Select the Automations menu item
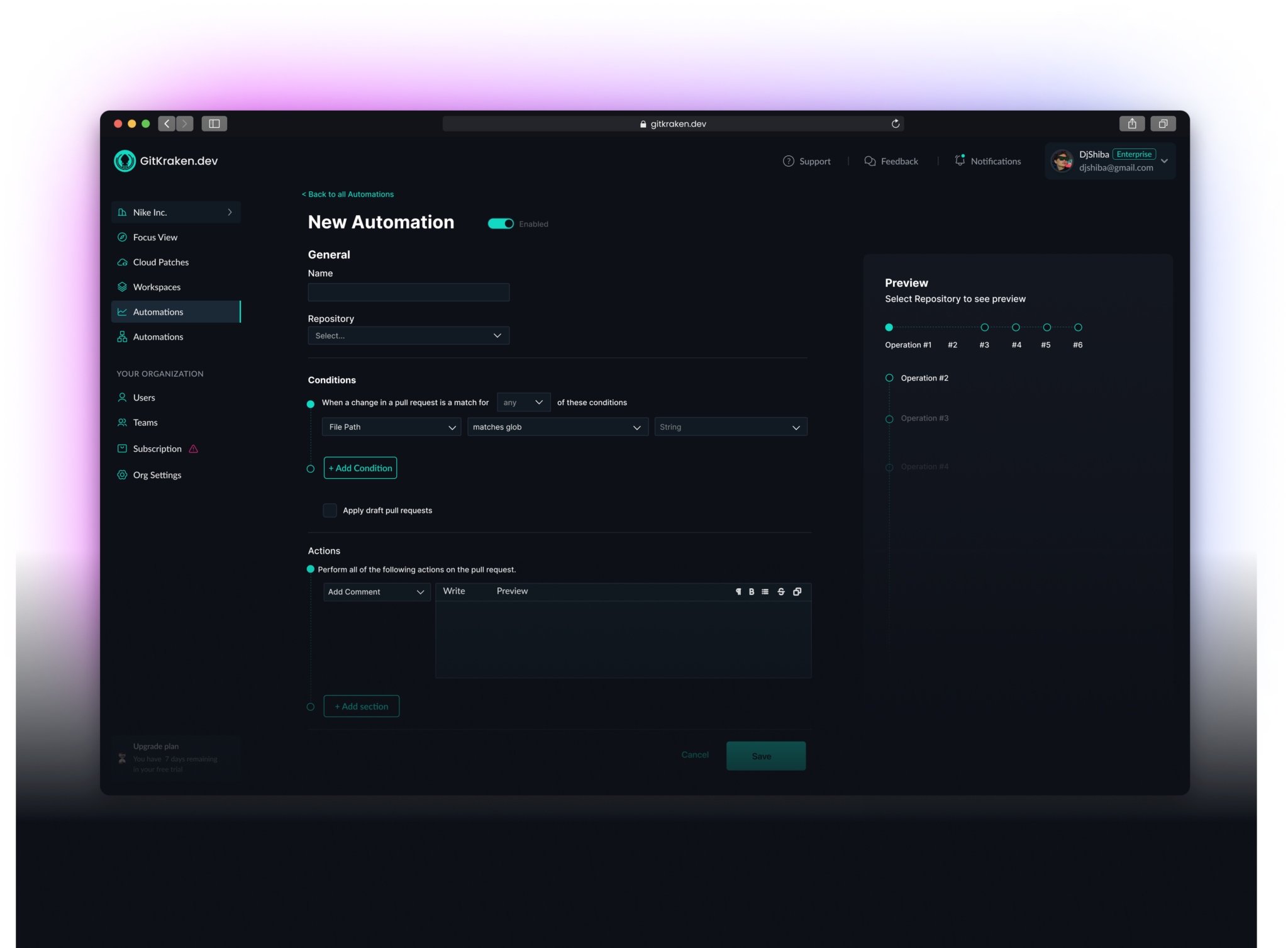This screenshot has width=1288, height=948. pyautogui.click(x=158, y=311)
